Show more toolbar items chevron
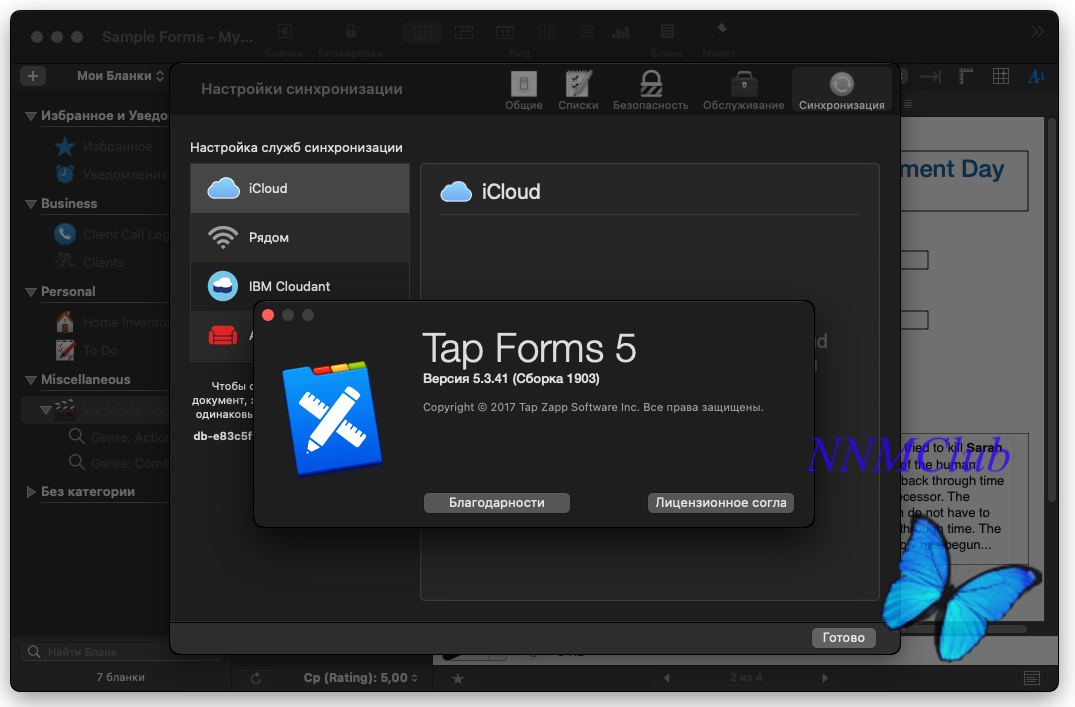 coord(1037,32)
